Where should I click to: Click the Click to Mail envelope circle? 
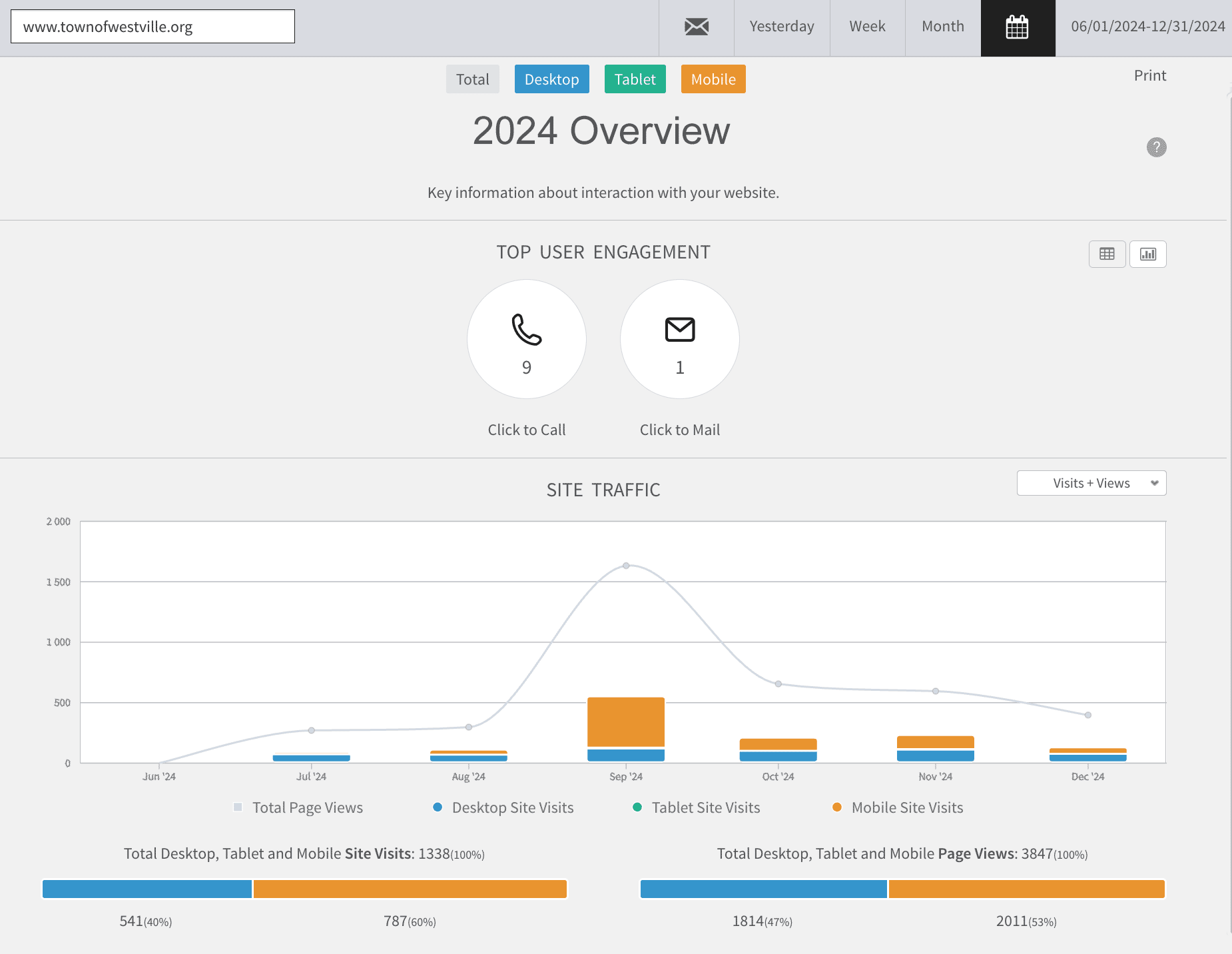pyautogui.click(x=679, y=338)
